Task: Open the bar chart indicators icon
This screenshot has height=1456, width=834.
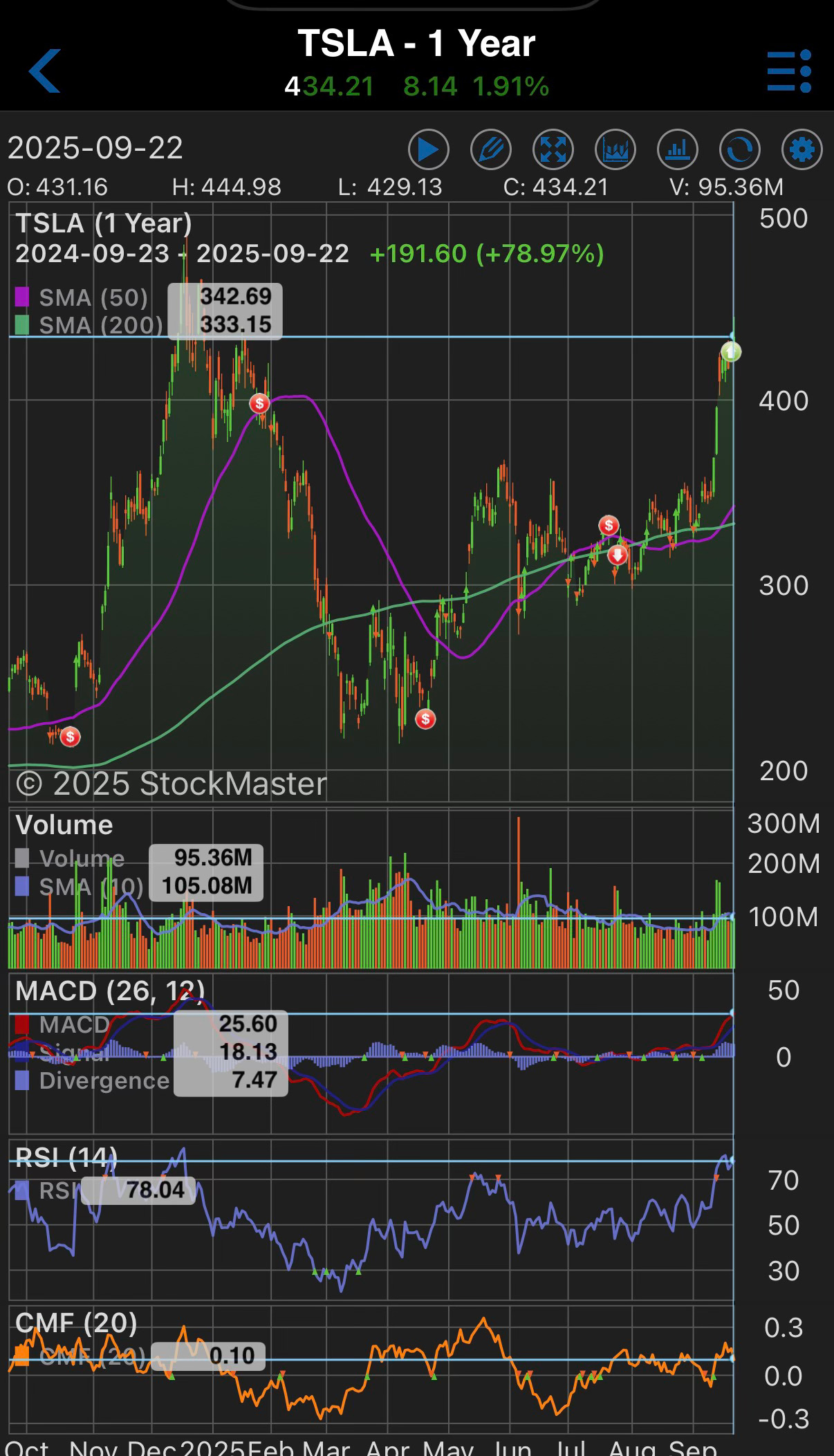Action: click(x=678, y=149)
